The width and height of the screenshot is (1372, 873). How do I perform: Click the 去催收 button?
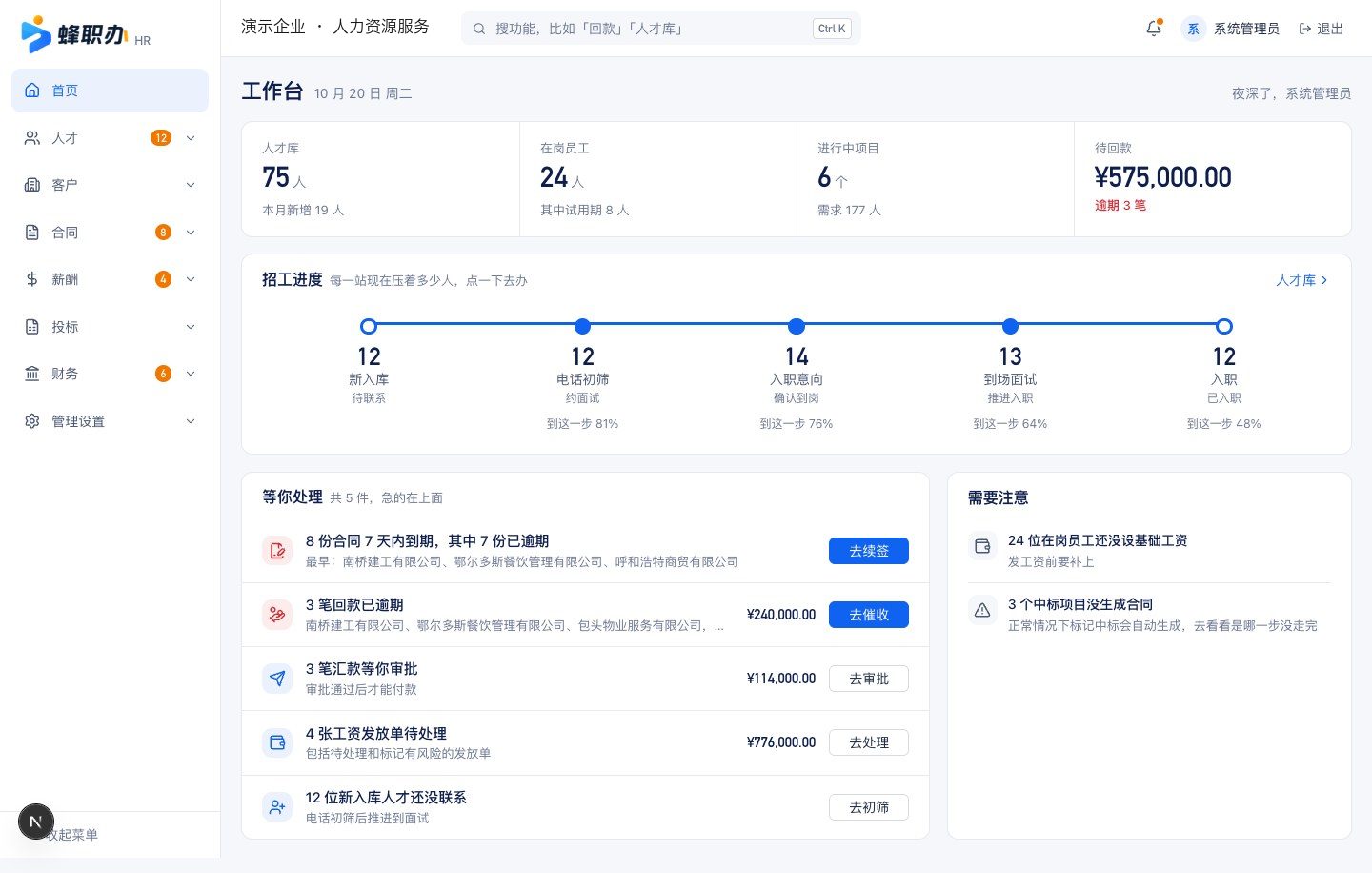pos(869,615)
